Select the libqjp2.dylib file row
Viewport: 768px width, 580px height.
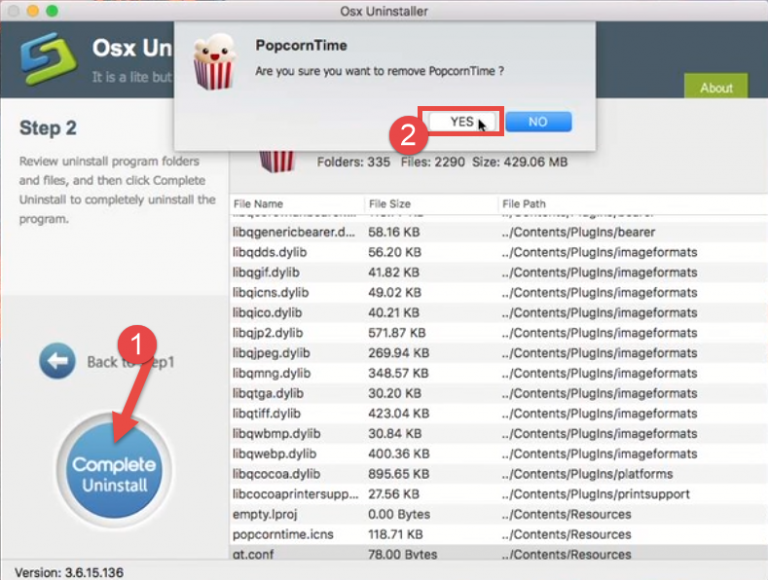(x=499, y=333)
